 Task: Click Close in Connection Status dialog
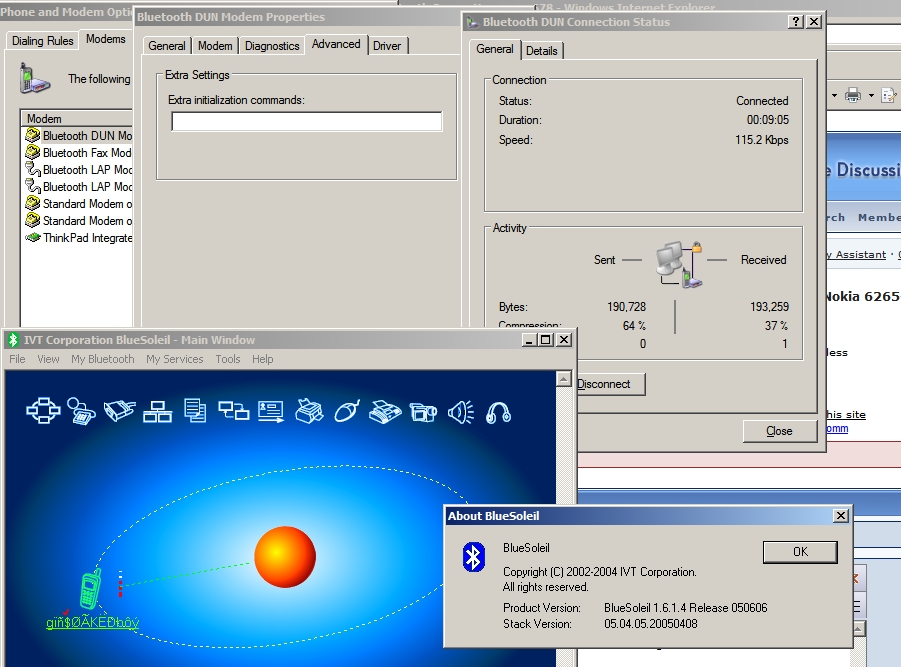pos(780,431)
